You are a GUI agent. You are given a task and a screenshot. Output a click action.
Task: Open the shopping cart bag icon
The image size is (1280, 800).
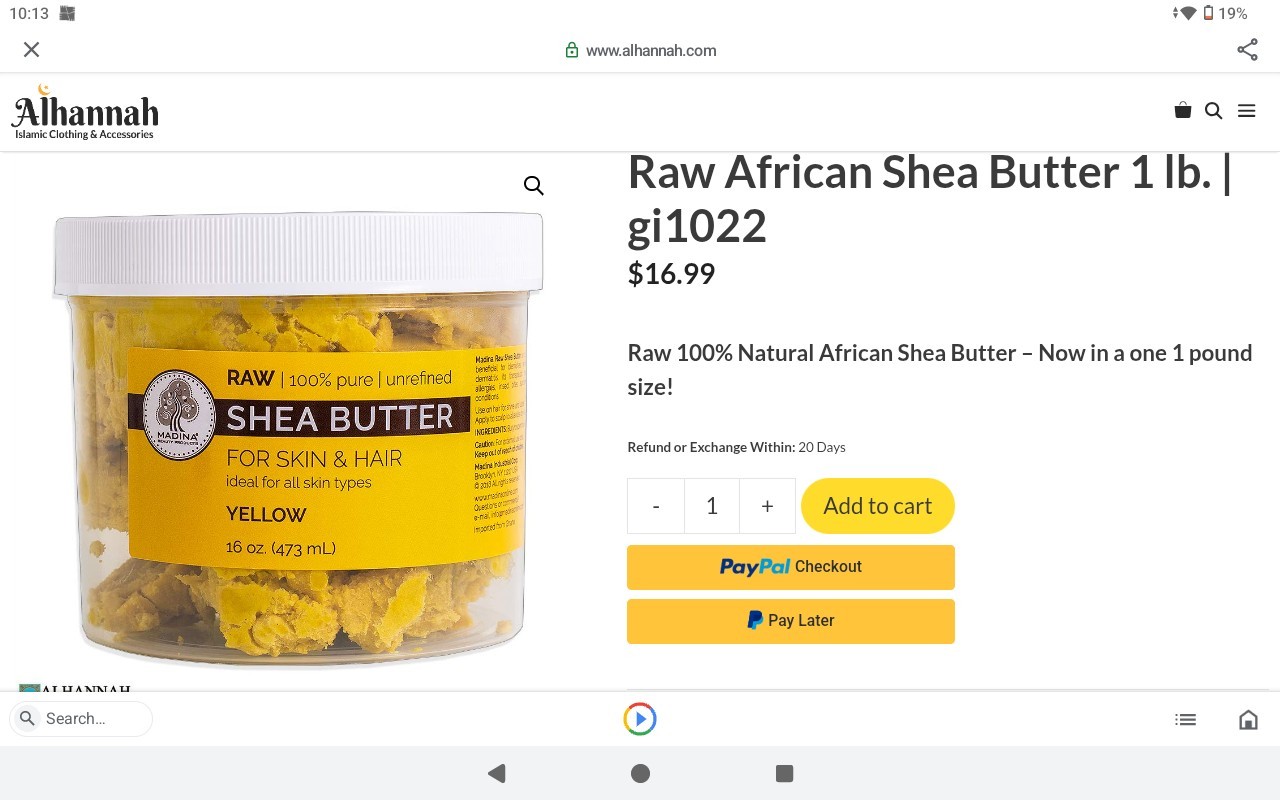coord(1182,110)
